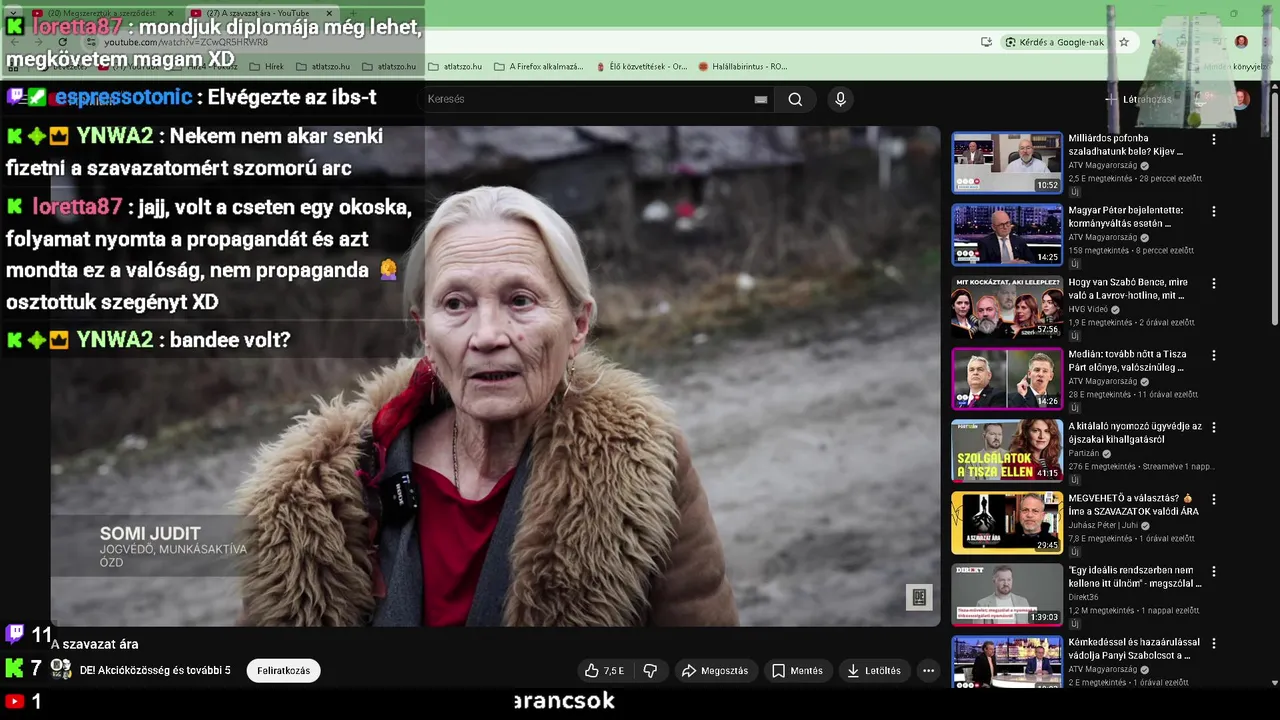This screenshot has height=720, width=1280.
Task: Select the A szavazat ára - YouTube tab
Action: (258, 13)
